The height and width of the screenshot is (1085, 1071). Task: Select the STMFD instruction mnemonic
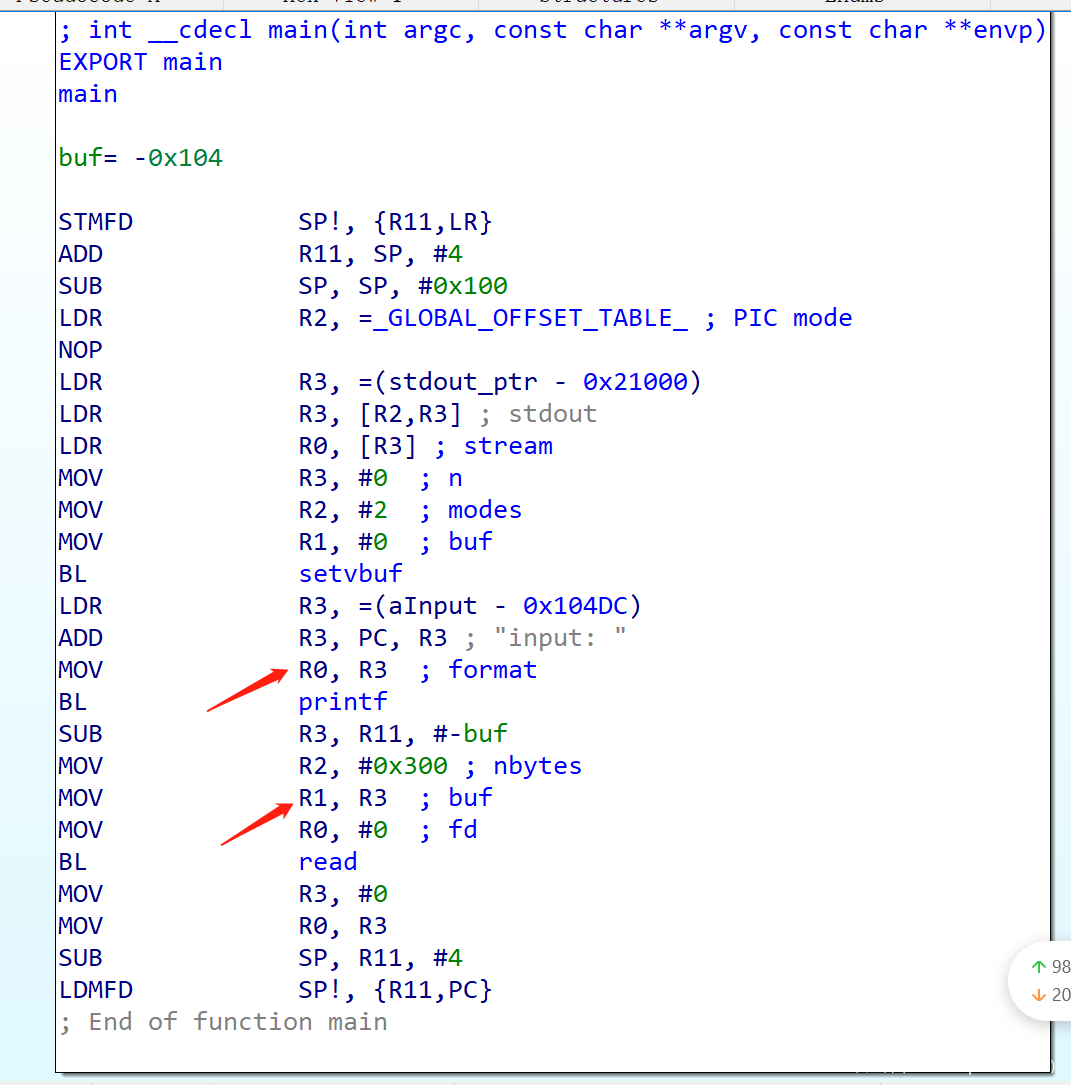pos(95,222)
